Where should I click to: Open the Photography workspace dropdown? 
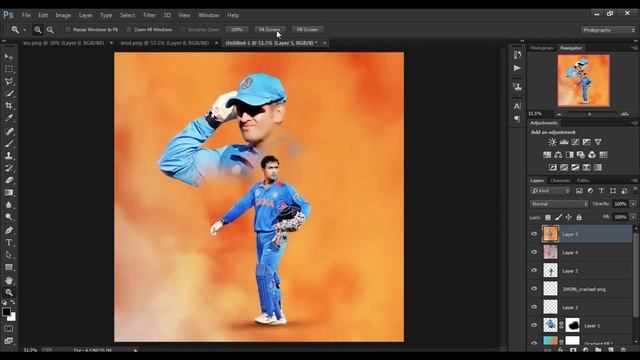coord(608,30)
